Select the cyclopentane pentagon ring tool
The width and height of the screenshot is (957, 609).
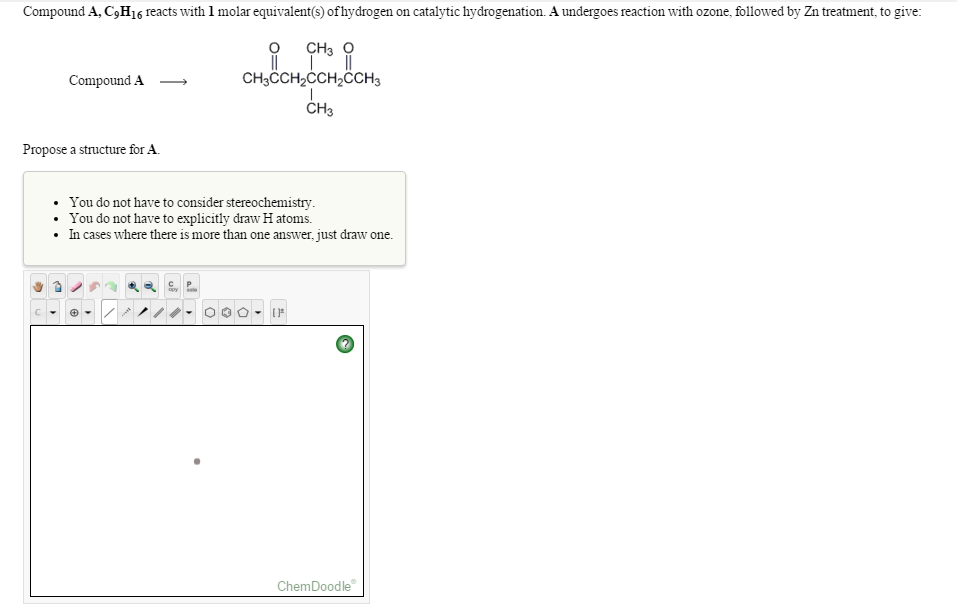tap(241, 311)
